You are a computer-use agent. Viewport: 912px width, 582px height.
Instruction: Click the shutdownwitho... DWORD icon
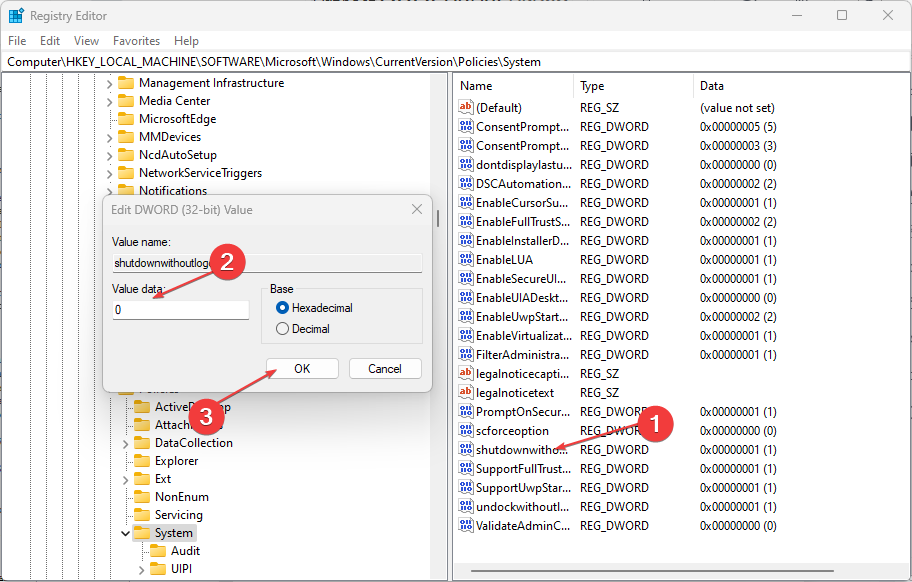tap(465, 449)
